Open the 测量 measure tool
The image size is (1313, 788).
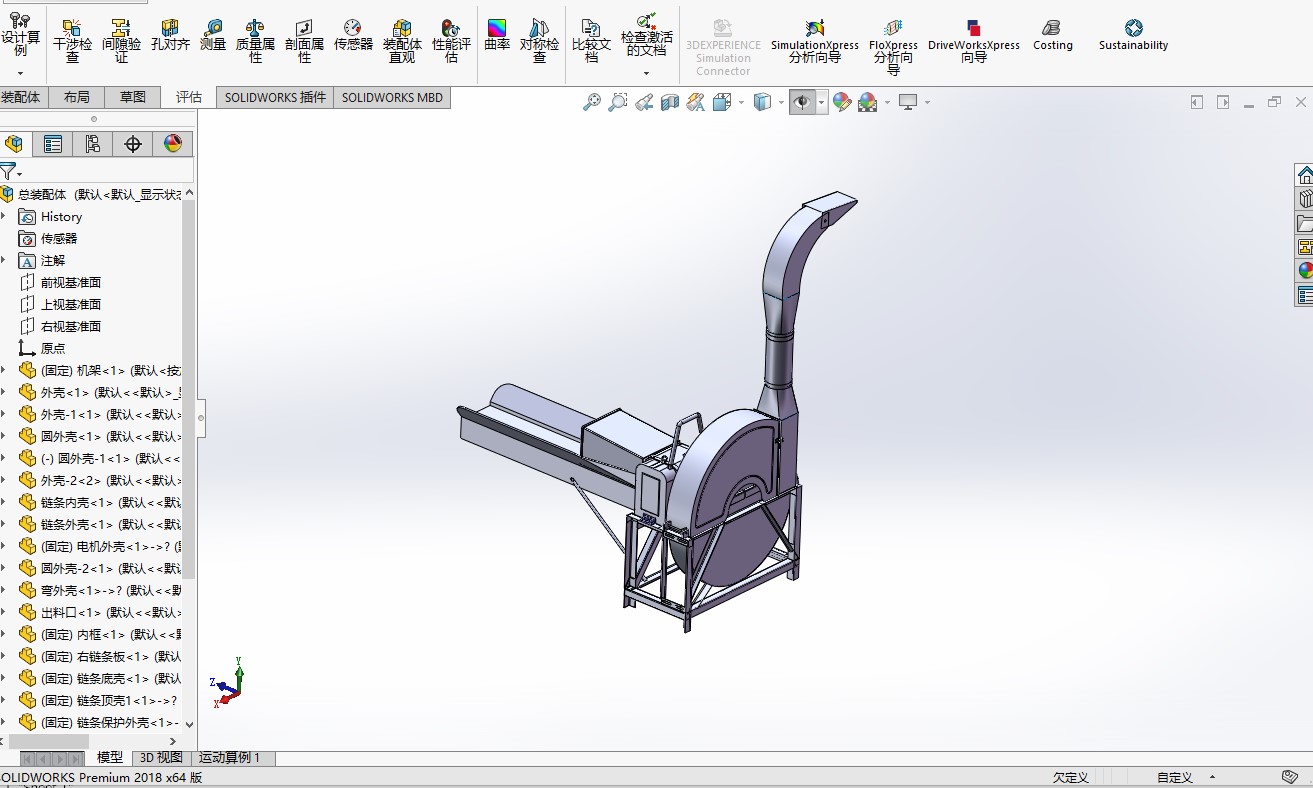click(x=213, y=35)
